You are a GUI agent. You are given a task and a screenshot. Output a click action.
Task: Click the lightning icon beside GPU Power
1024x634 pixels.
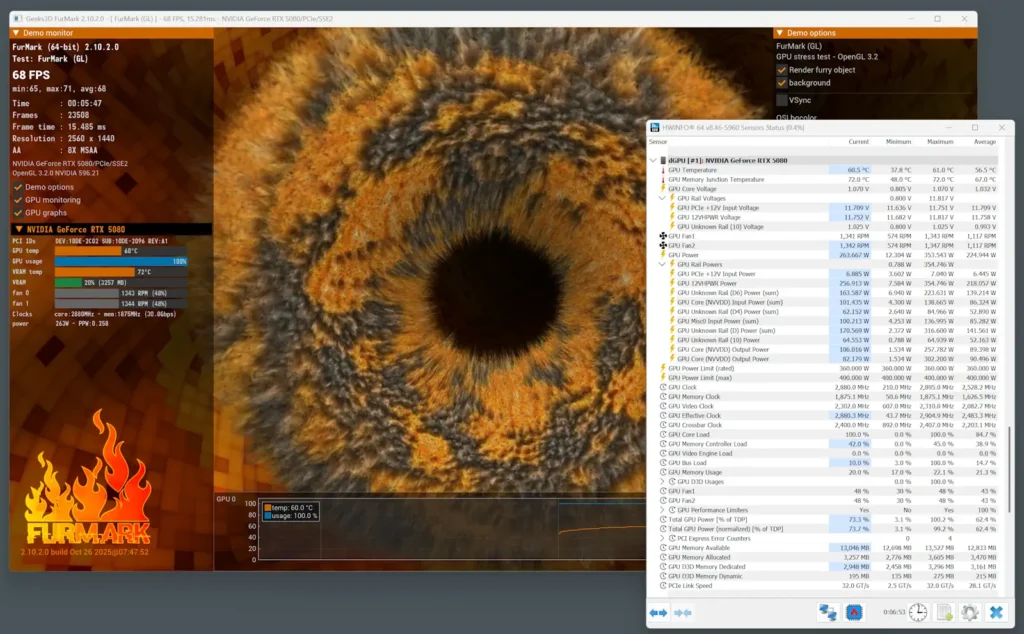[663, 255]
